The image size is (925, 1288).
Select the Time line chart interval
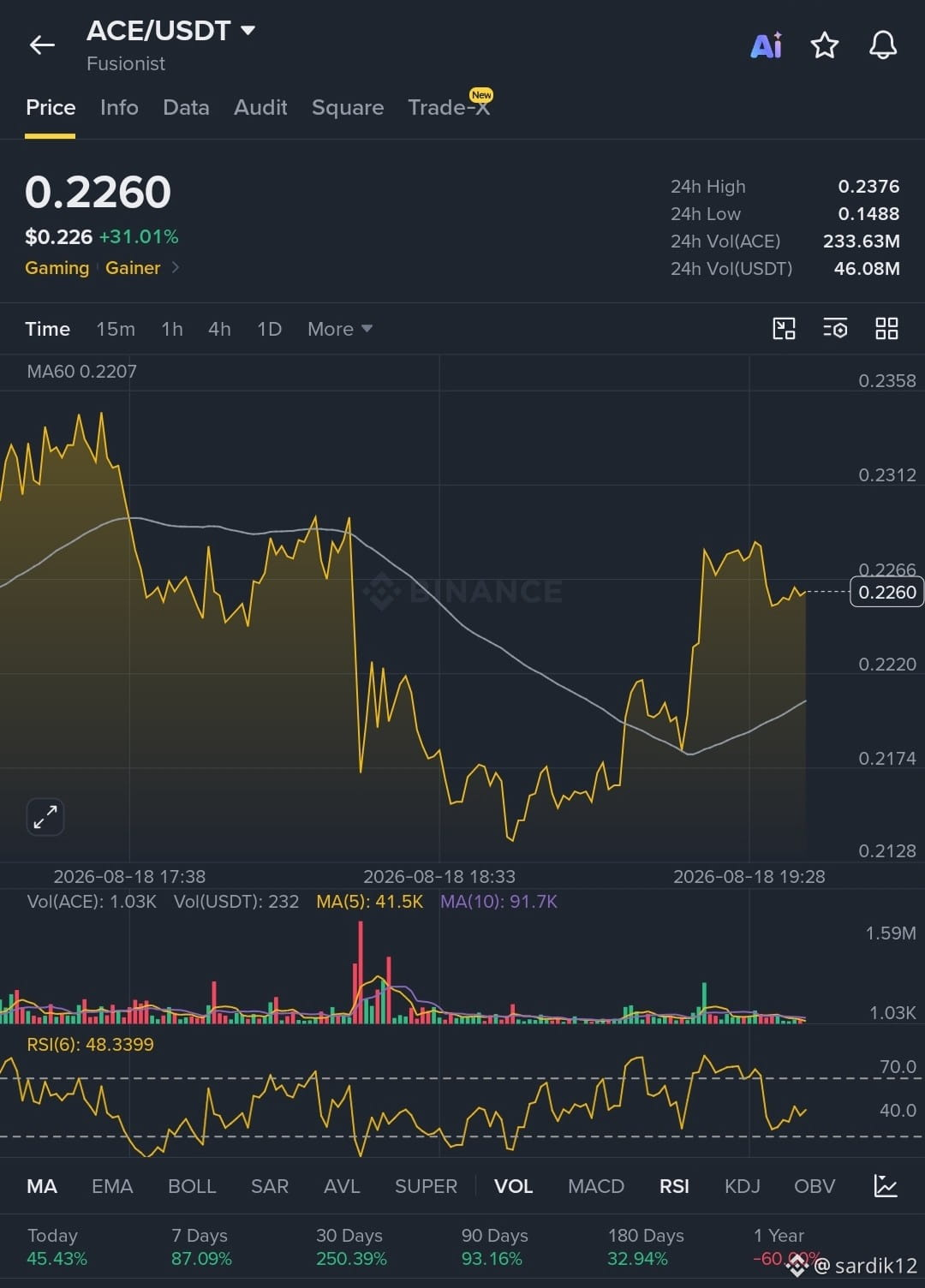click(x=48, y=329)
